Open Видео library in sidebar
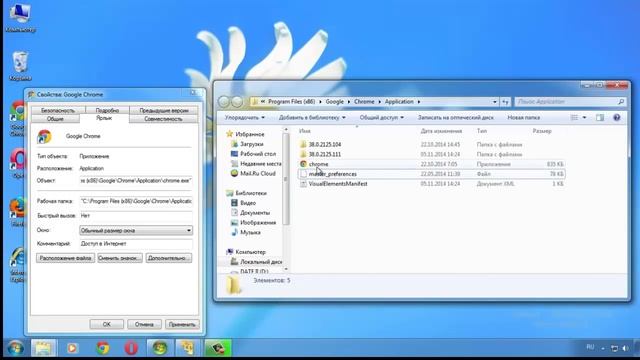 tap(248, 203)
